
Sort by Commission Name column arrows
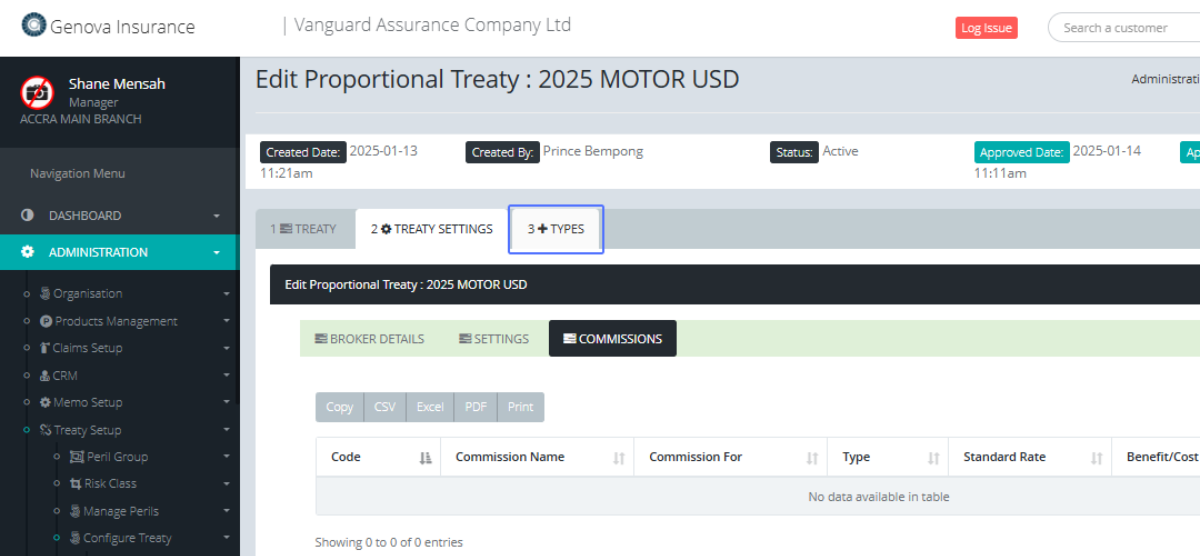pyautogui.click(x=619, y=458)
